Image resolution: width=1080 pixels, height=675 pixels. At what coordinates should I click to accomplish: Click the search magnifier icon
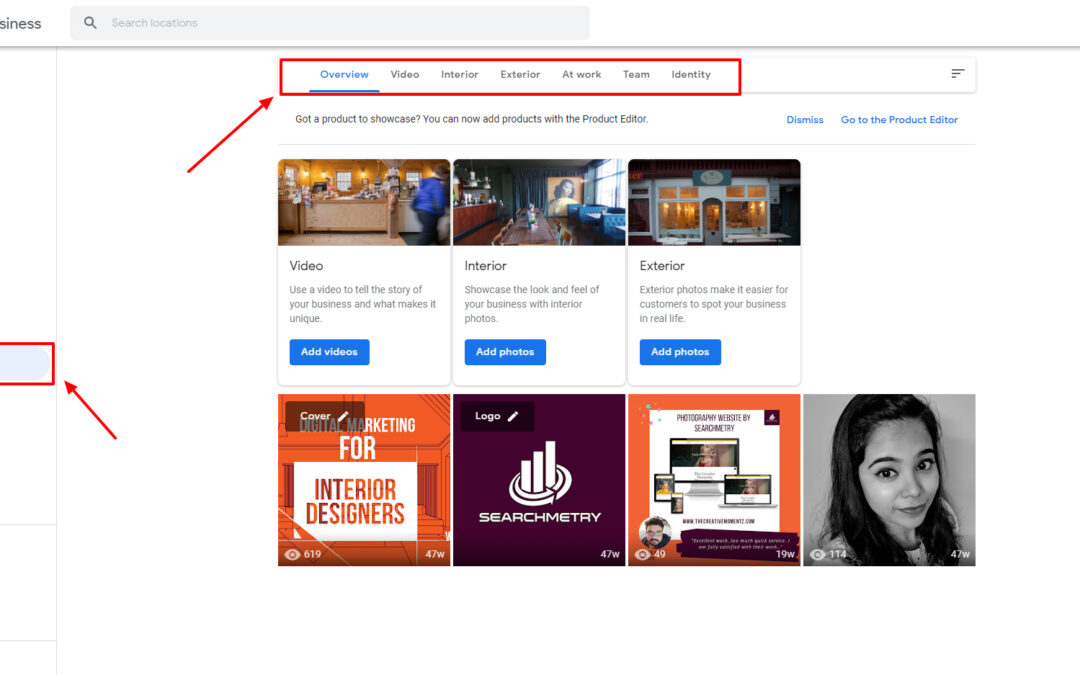point(91,23)
